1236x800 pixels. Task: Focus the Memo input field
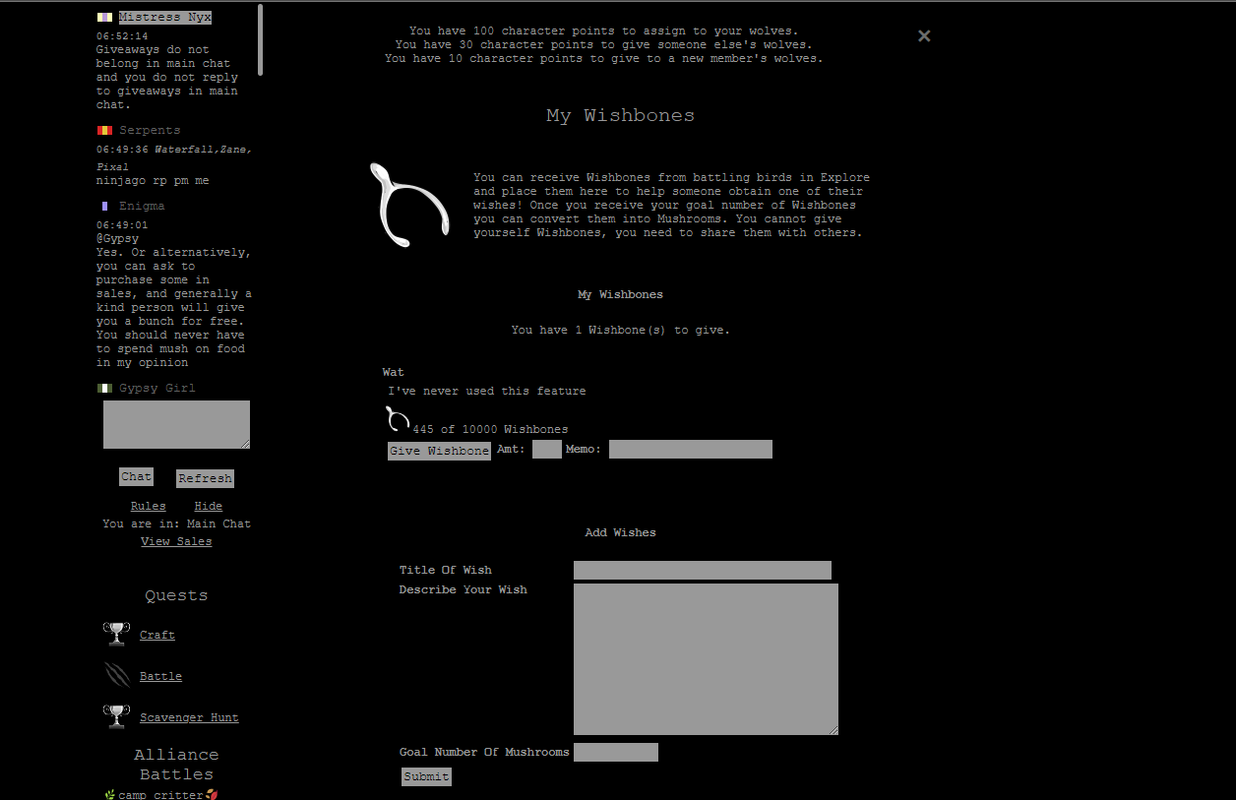click(691, 449)
